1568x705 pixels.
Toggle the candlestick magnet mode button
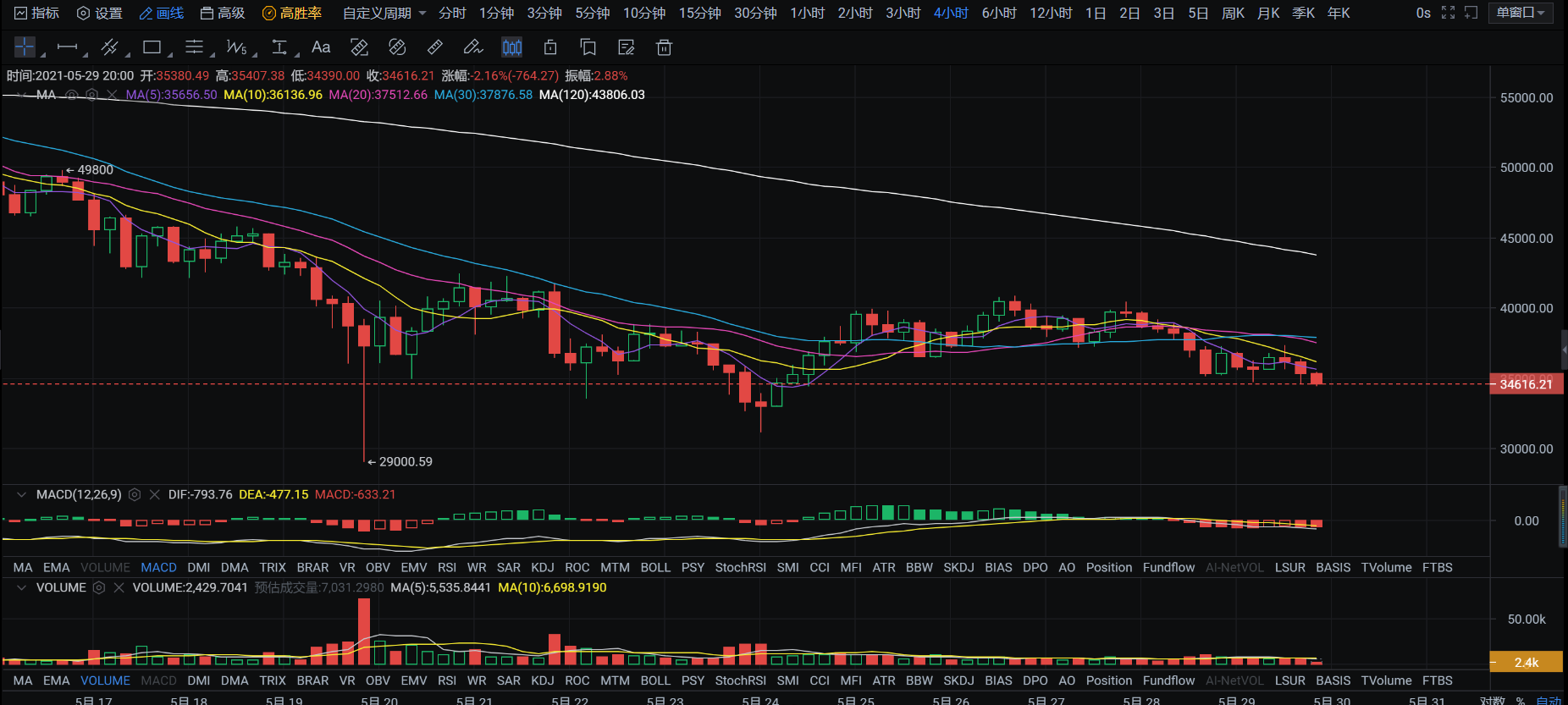point(512,47)
